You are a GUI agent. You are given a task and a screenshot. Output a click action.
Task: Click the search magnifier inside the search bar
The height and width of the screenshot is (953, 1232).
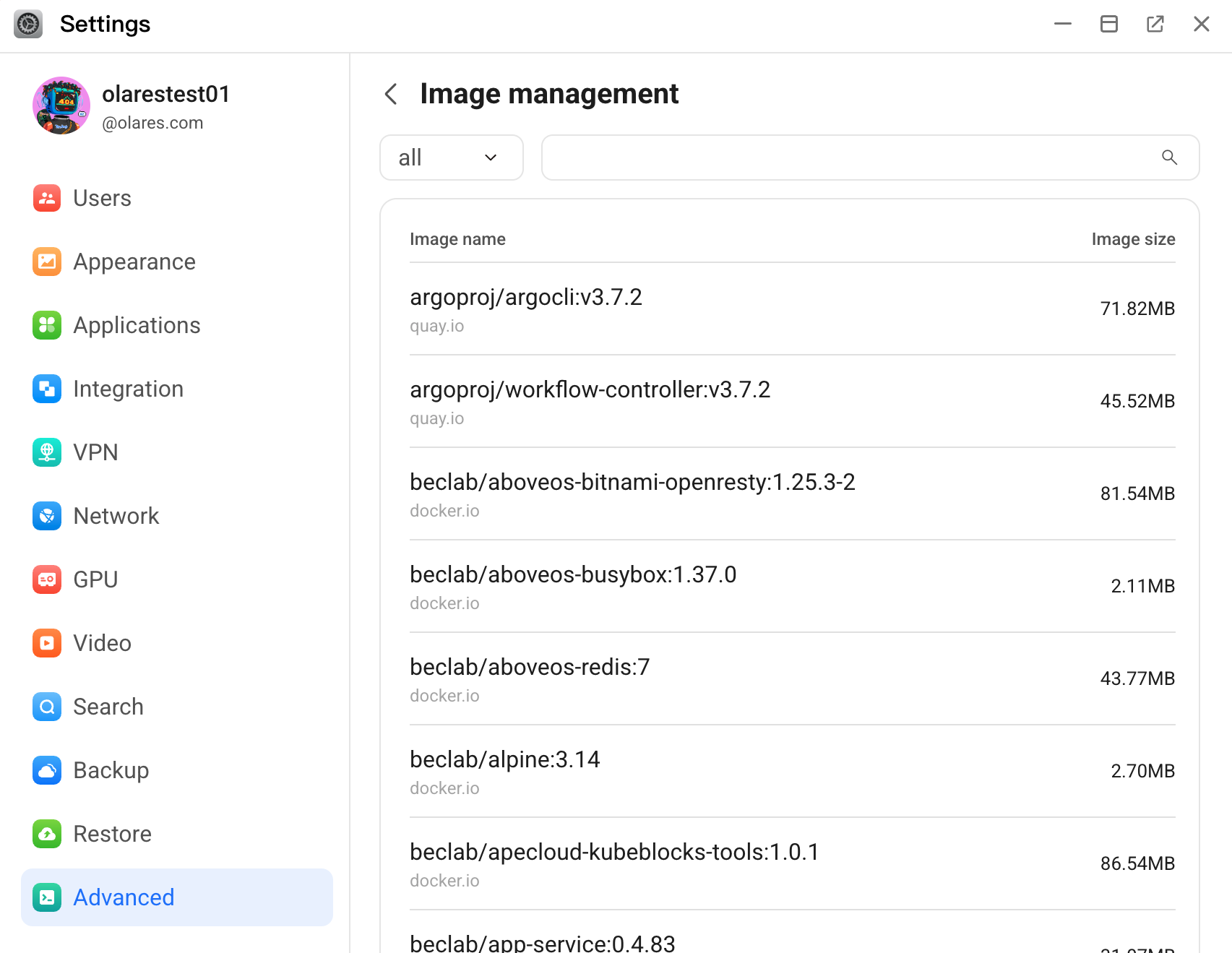click(x=1170, y=158)
